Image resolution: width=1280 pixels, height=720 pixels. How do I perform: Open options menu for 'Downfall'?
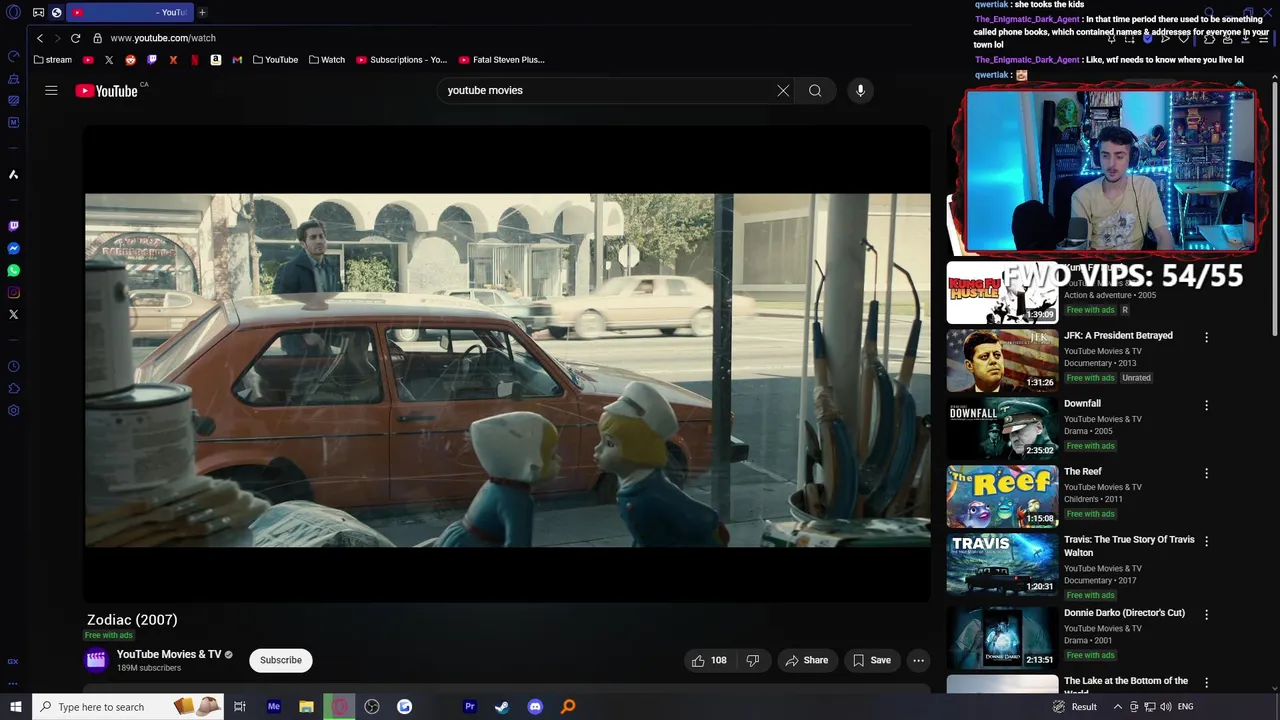pos(1206,406)
